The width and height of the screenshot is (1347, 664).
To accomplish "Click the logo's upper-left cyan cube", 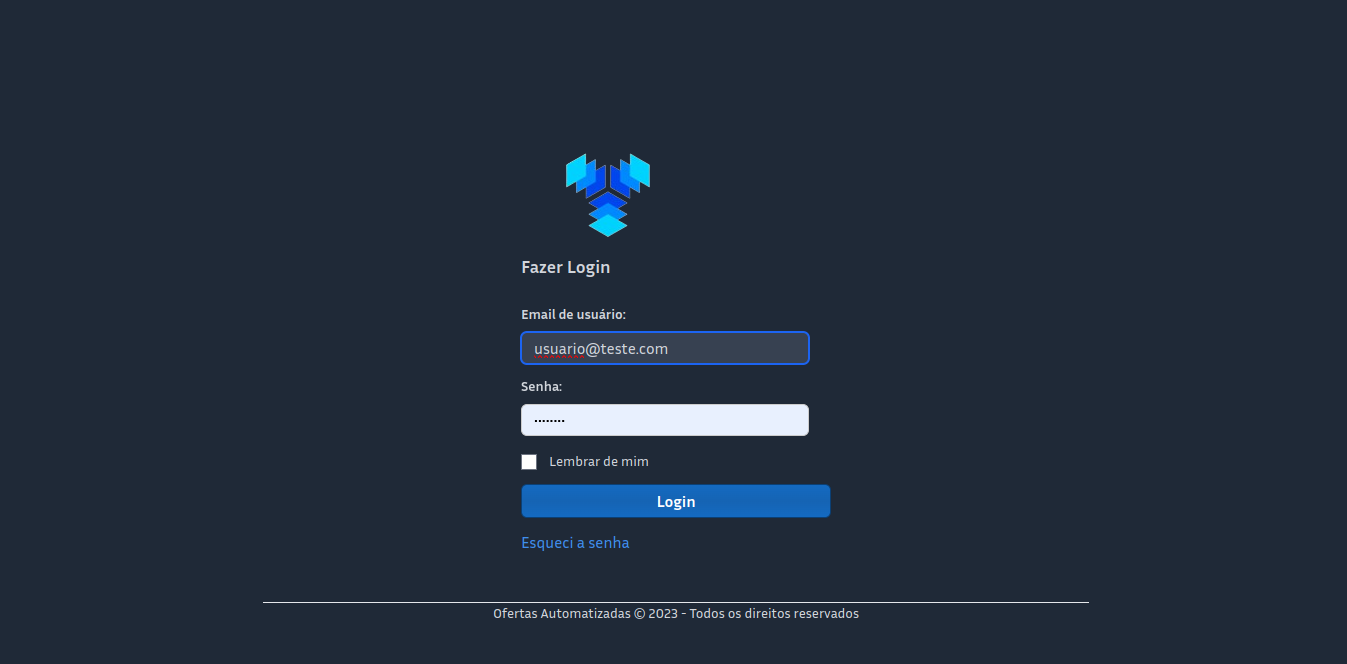I will click(576, 170).
